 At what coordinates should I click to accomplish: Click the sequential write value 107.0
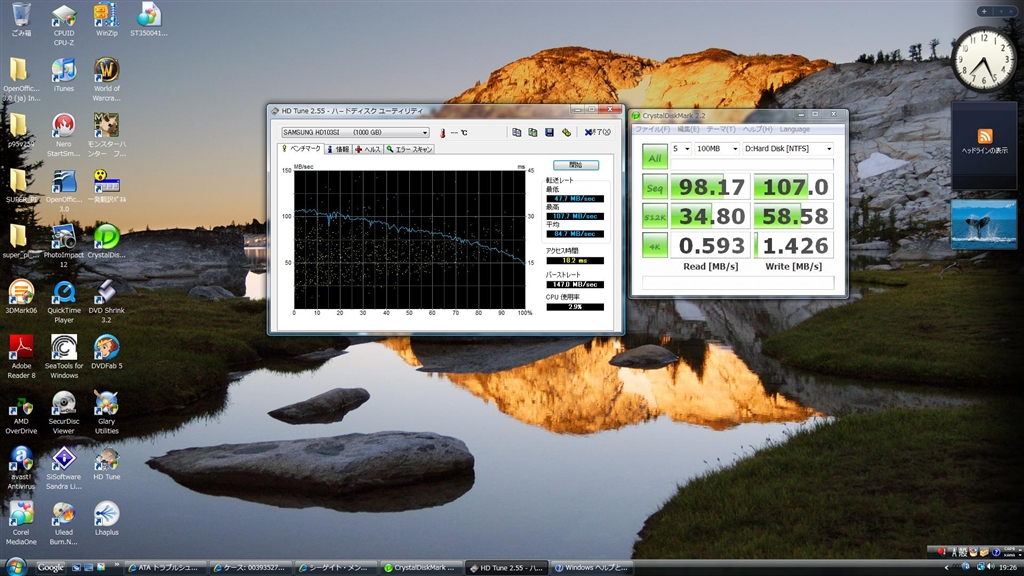coord(794,187)
